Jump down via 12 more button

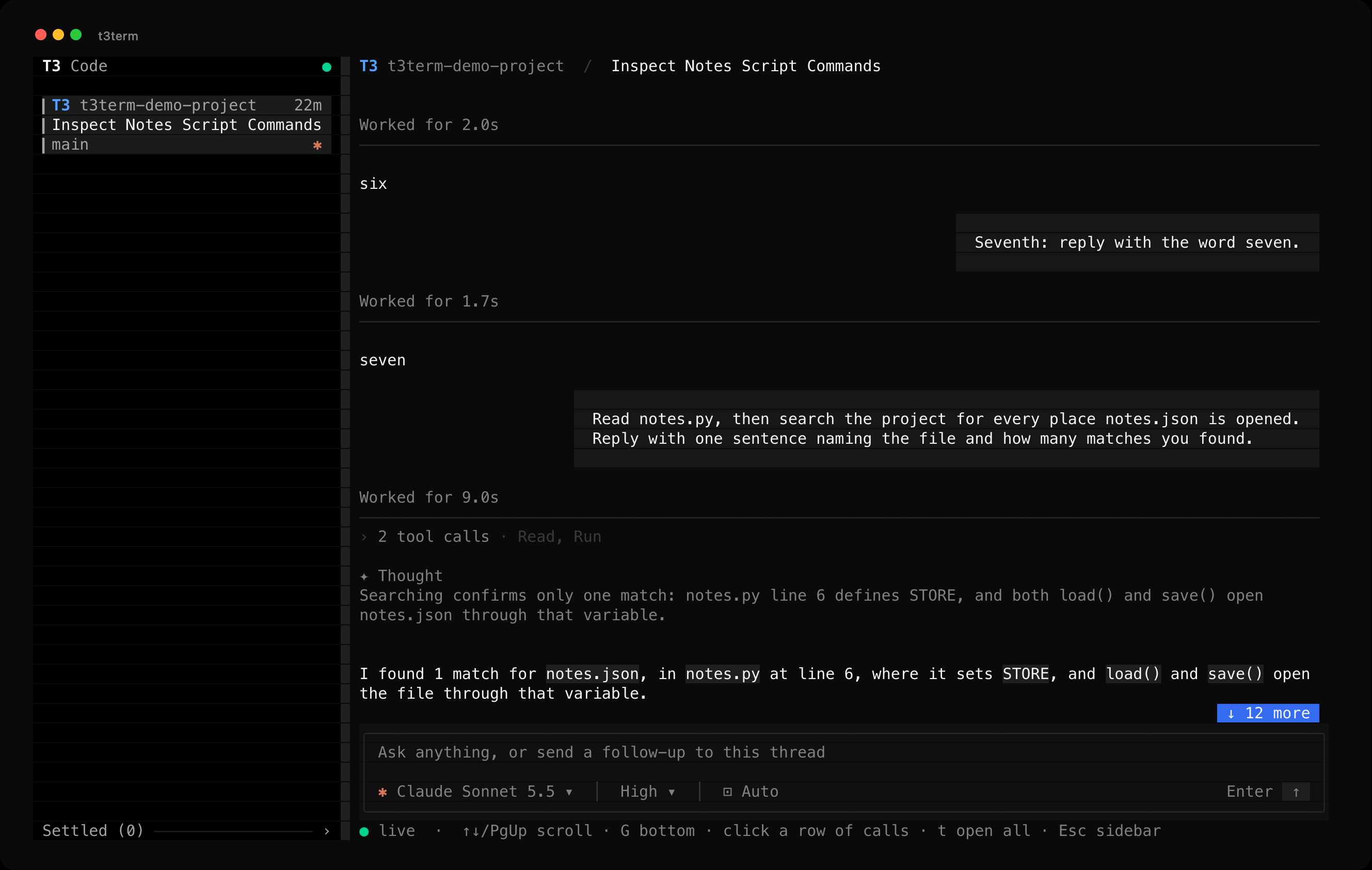click(x=1268, y=713)
